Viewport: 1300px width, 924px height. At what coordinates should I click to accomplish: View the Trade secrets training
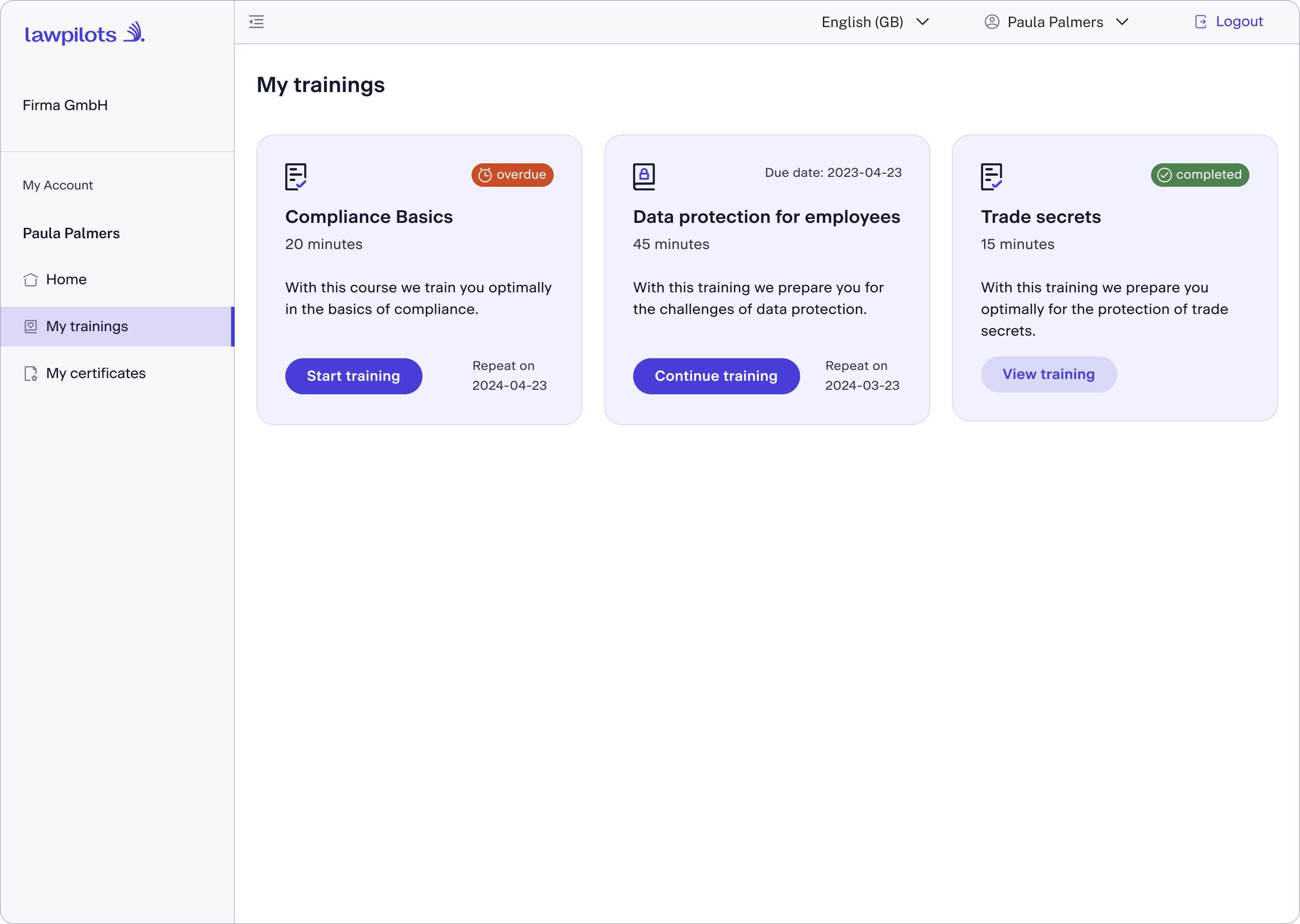tap(1049, 374)
